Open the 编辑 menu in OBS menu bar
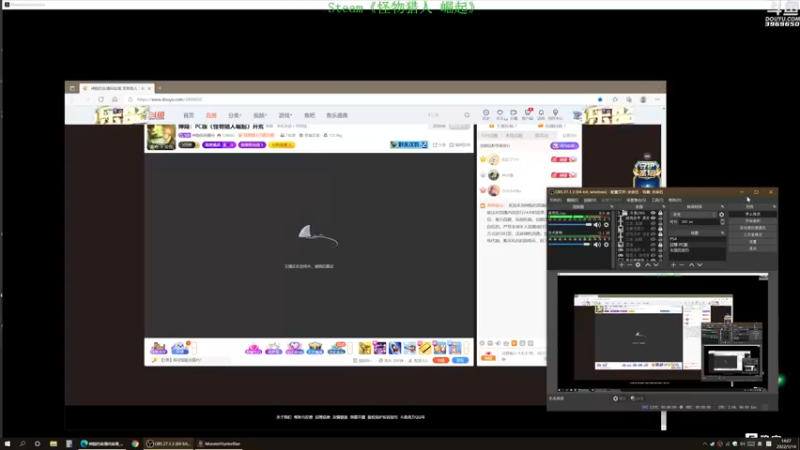 [572, 200]
